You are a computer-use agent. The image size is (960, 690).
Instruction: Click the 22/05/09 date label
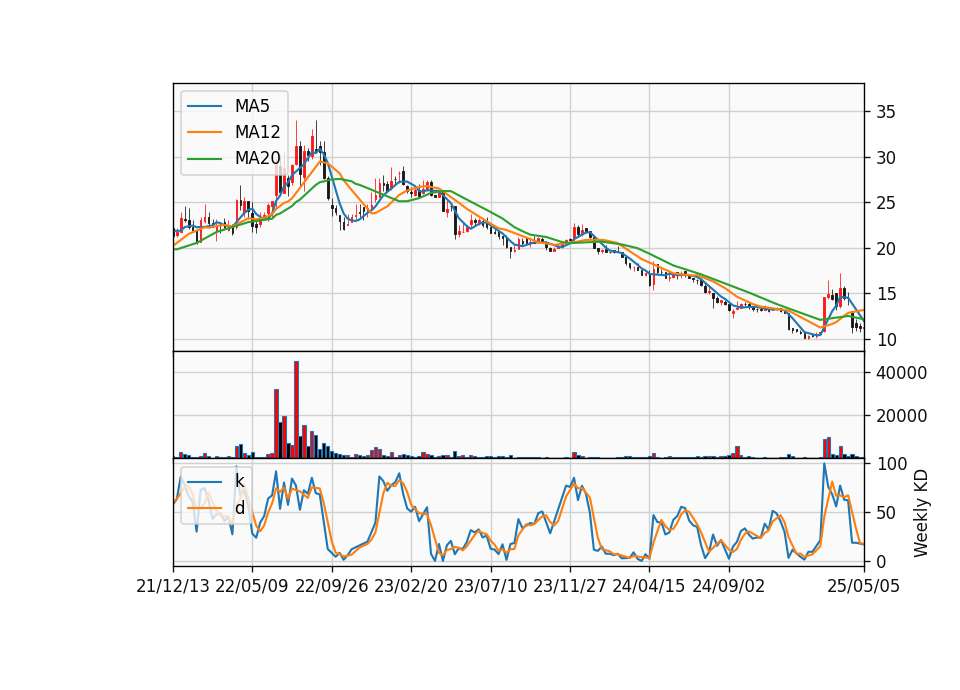252,586
